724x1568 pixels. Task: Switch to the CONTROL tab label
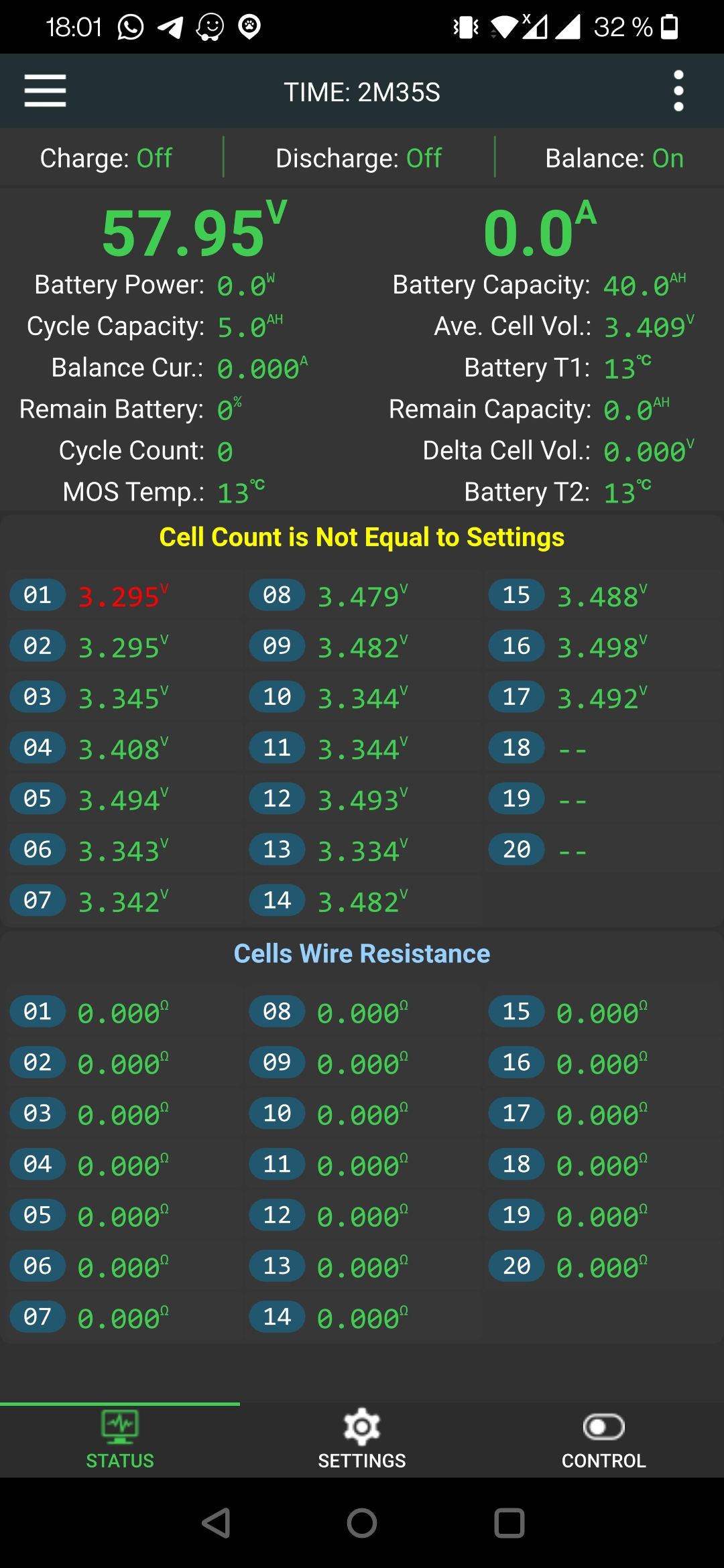click(x=603, y=1461)
